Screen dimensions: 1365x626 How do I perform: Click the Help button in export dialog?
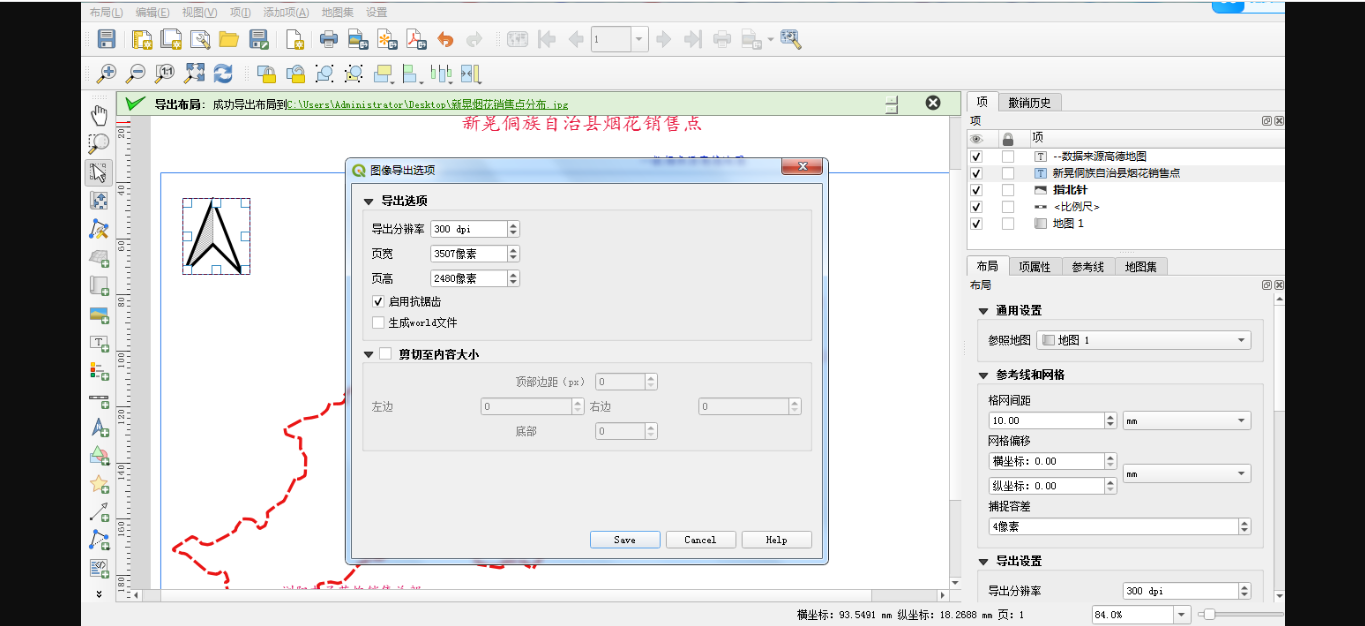pyautogui.click(x=776, y=540)
